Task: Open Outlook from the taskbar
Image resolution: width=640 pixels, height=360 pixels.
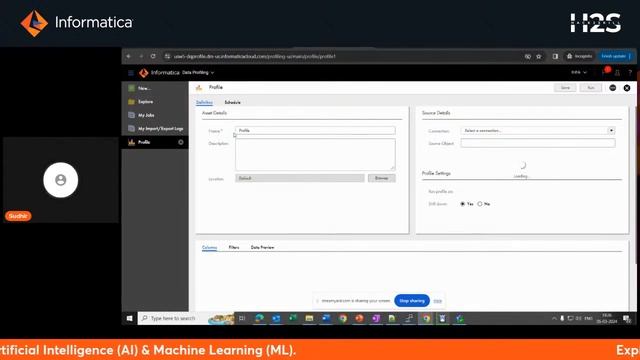Action: tap(276, 318)
